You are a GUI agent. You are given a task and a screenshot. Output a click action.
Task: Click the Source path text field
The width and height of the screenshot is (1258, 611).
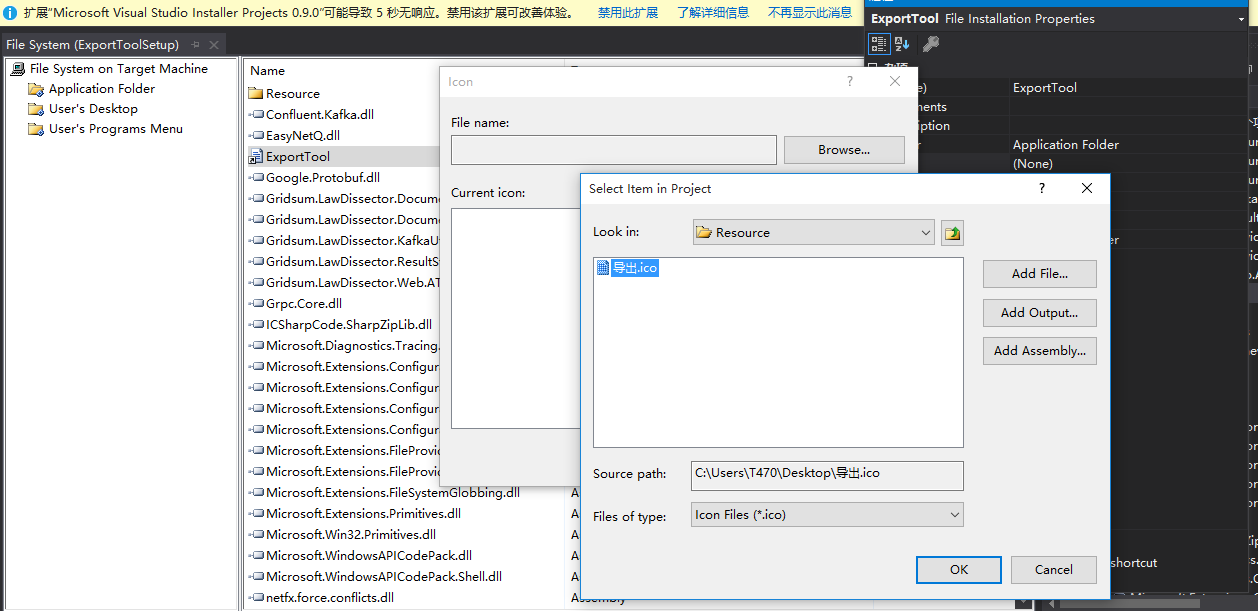(x=827, y=473)
